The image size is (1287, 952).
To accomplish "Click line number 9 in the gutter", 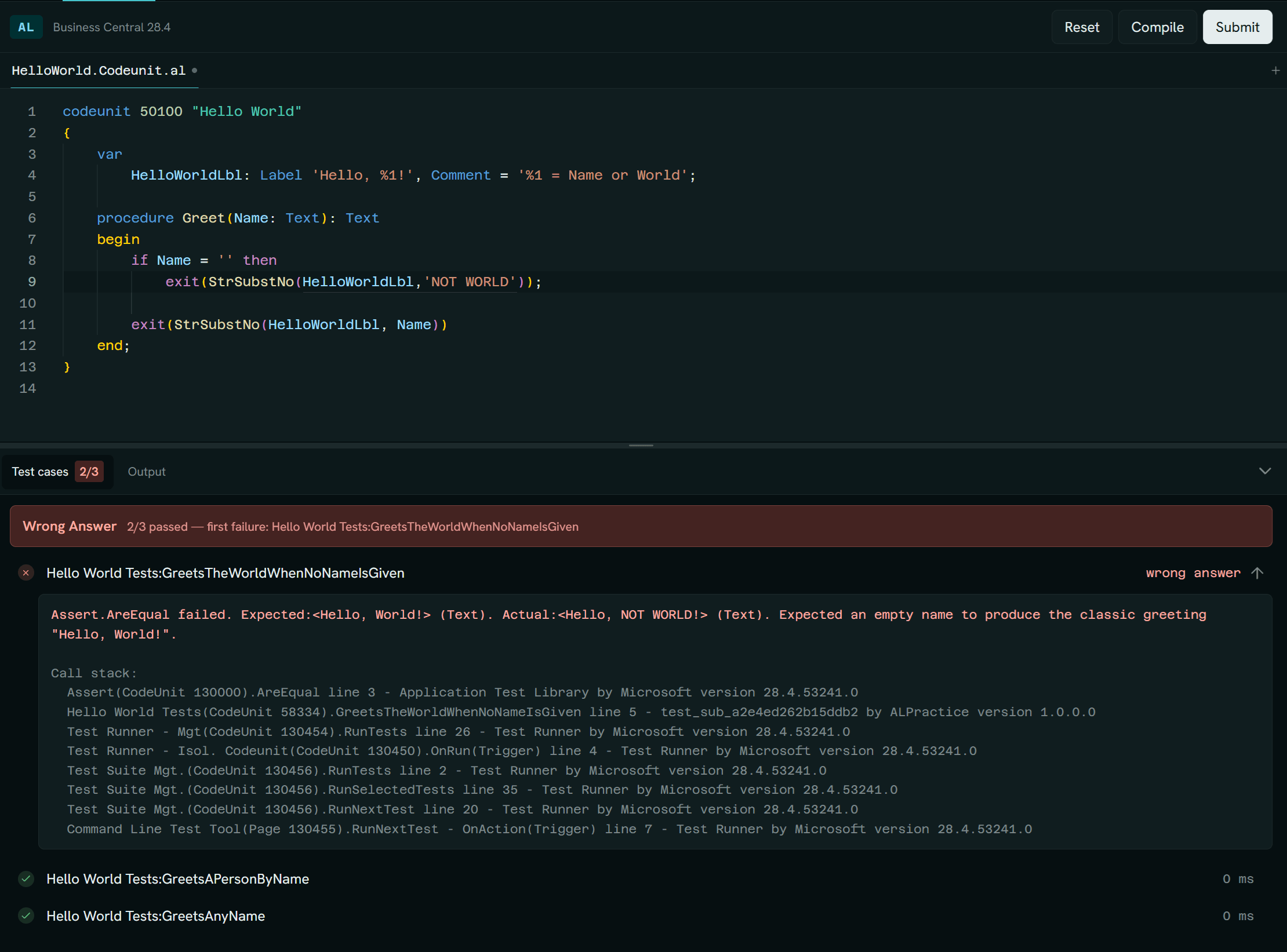I will click(32, 282).
